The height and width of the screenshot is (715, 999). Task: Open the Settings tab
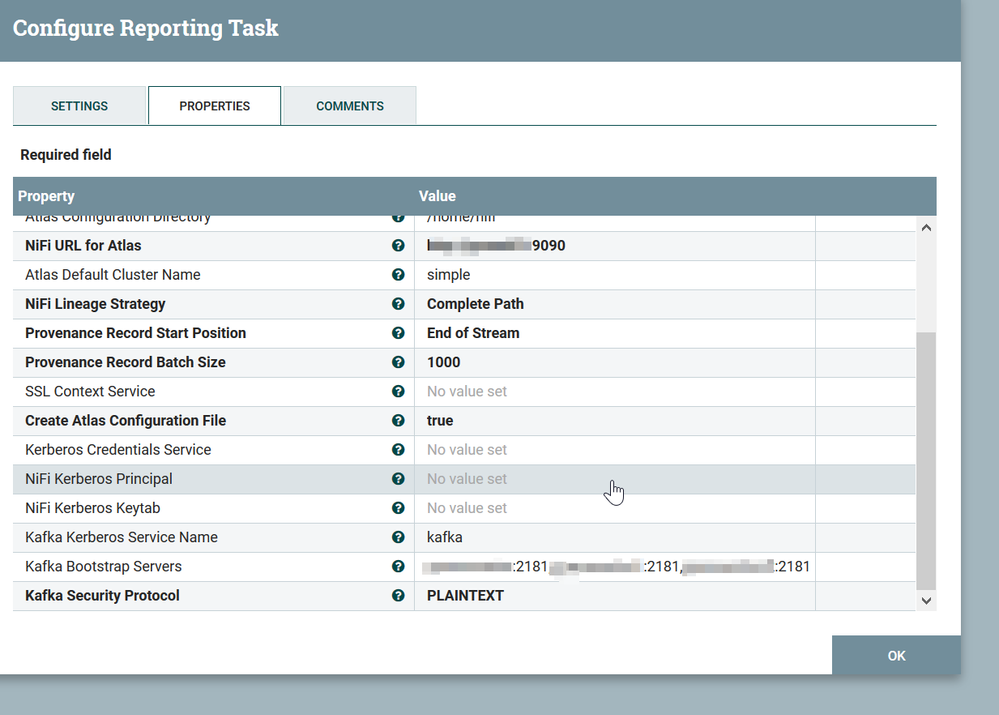click(79, 106)
